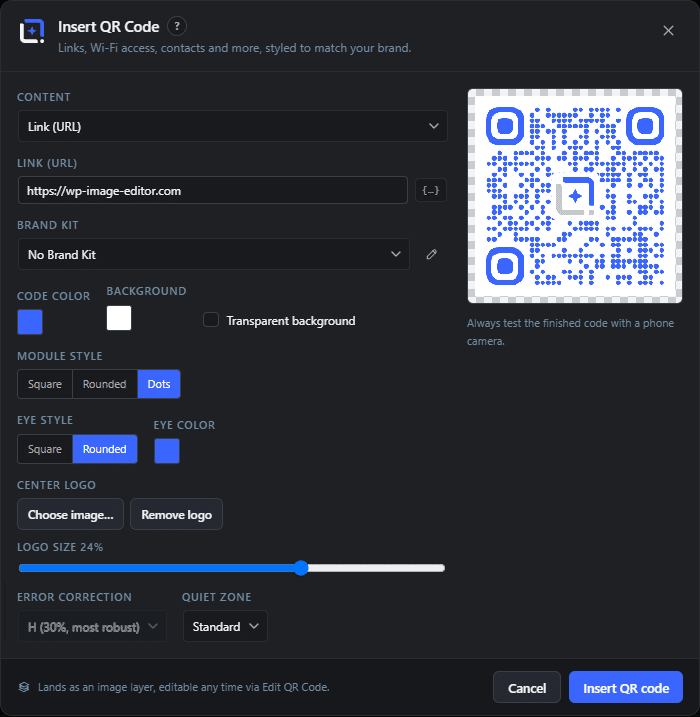700x717 pixels.
Task: Open the Code Color swatch
Action: pyautogui.click(x=30, y=322)
